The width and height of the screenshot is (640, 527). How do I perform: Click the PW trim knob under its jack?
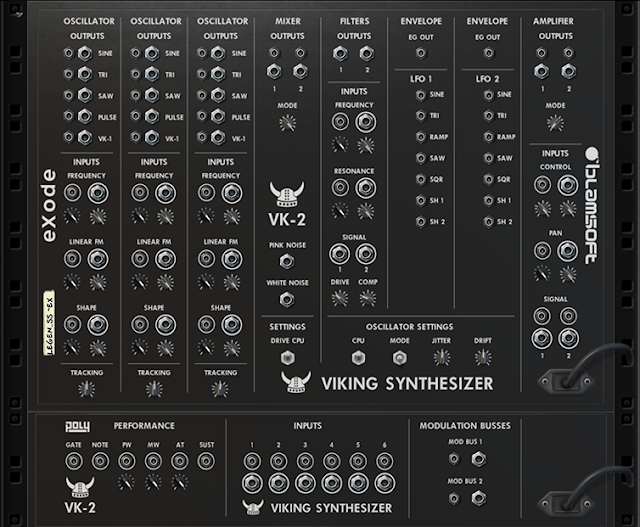(127, 482)
